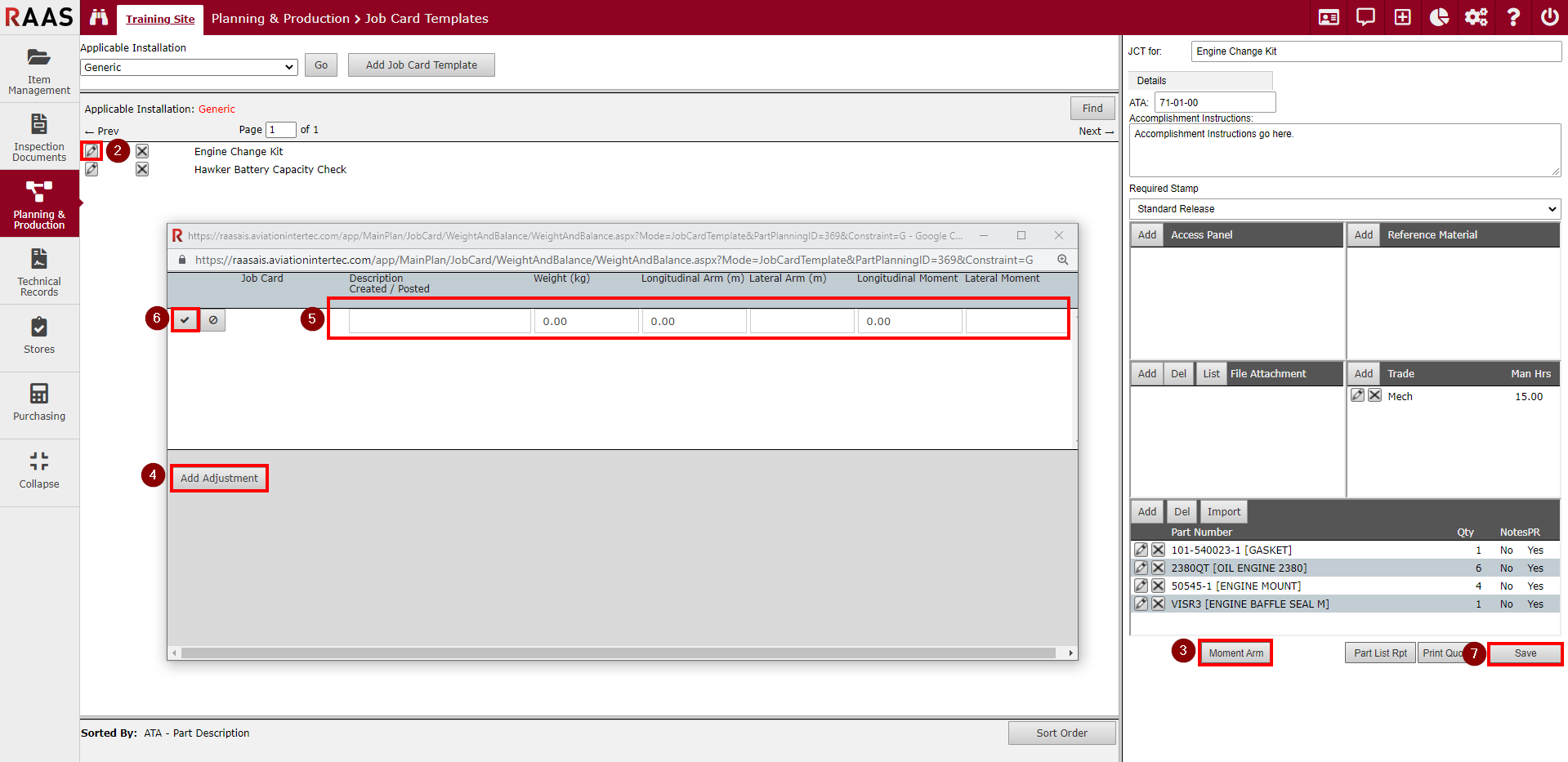The height and width of the screenshot is (762, 1568).
Task: Open the settings gears icon
Action: point(1476,17)
